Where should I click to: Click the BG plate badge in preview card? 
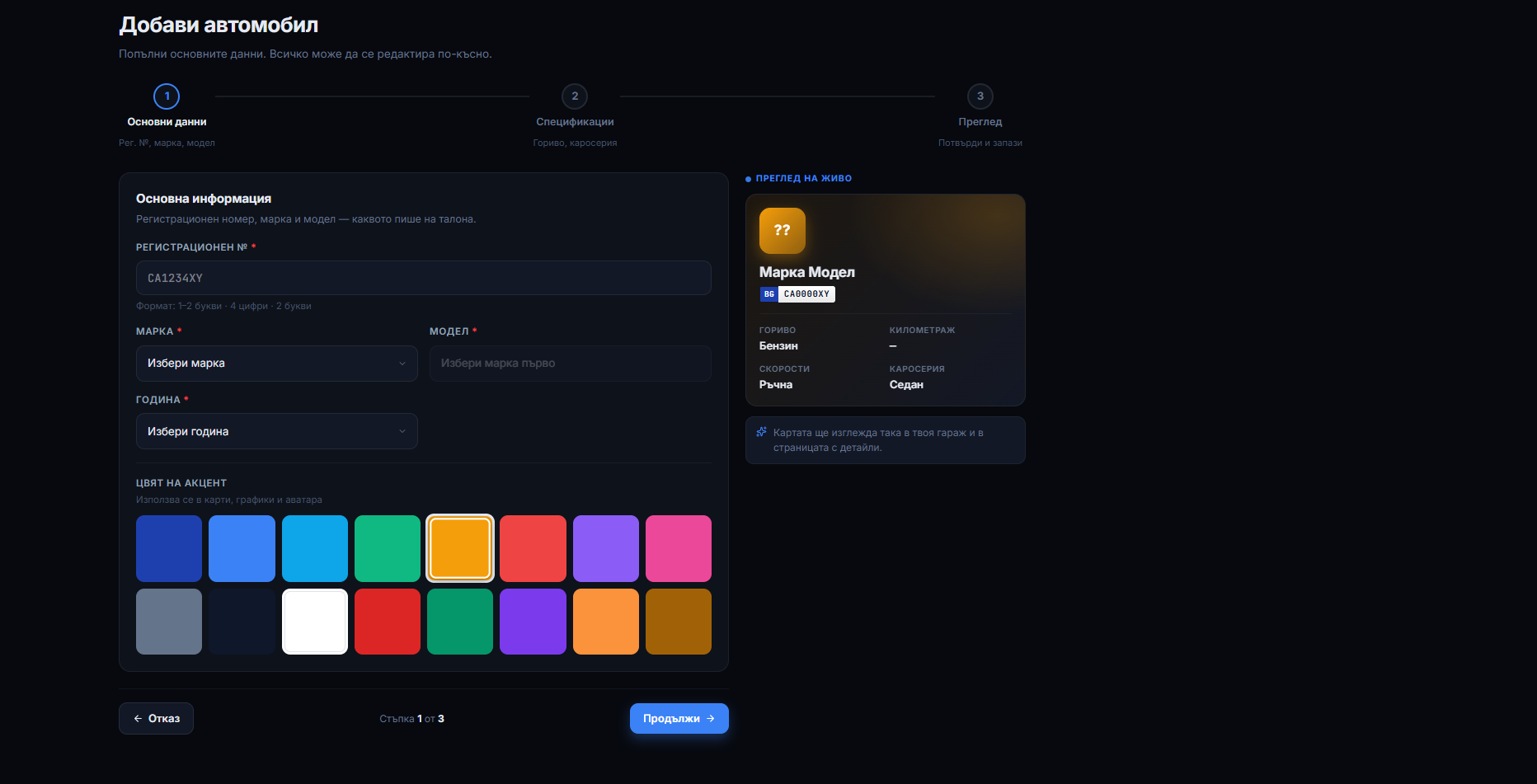tap(797, 294)
